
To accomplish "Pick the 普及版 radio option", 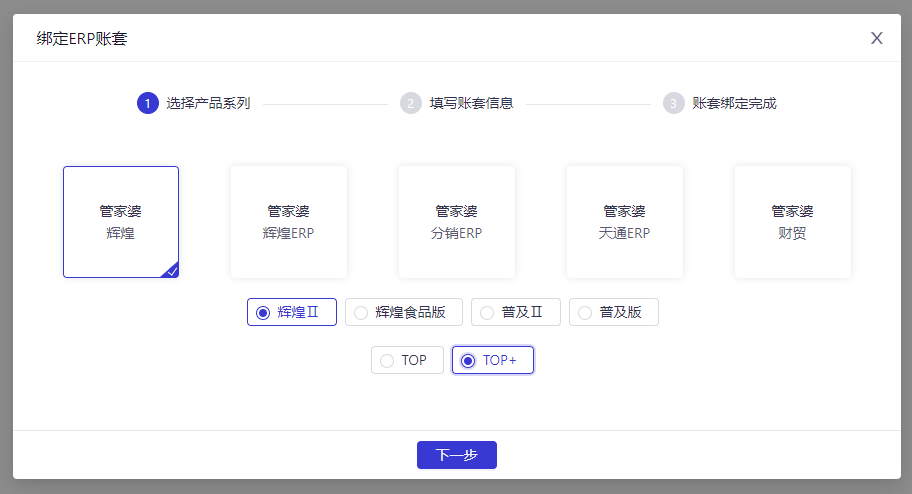I will [x=614, y=312].
